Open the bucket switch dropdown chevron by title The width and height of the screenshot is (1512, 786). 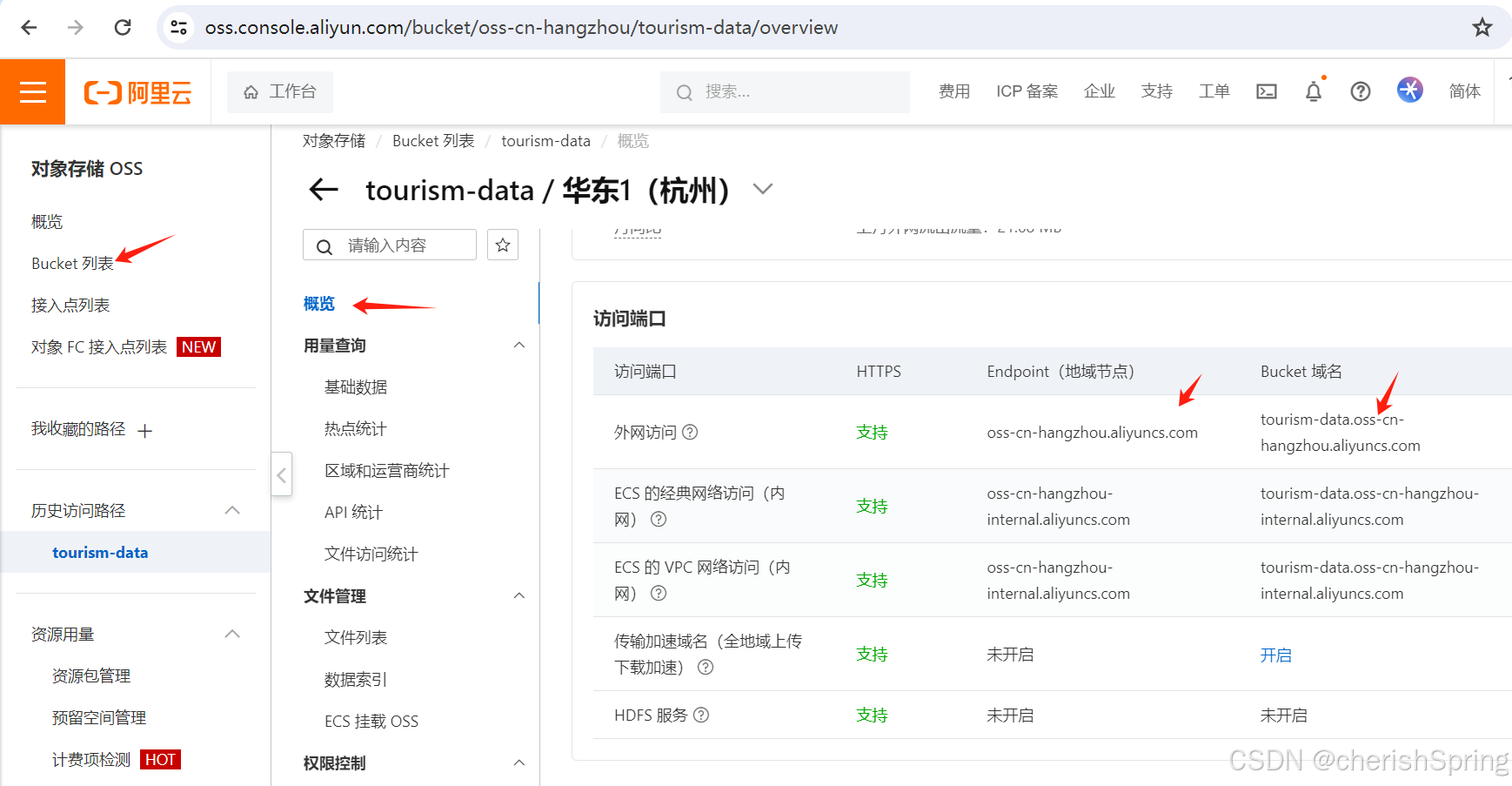click(763, 189)
